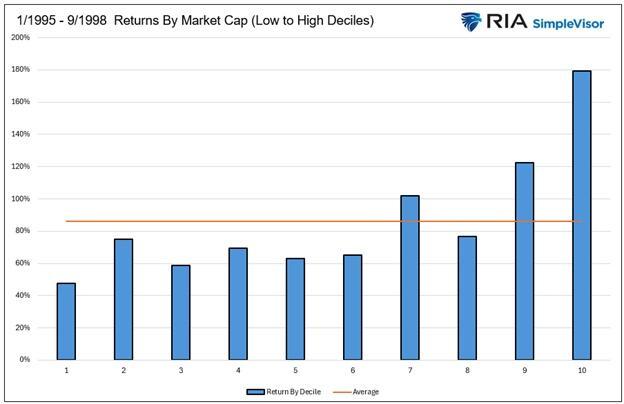This screenshot has width=624, height=404.
Task: Click the decile 8 bar
Action: [467, 298]
